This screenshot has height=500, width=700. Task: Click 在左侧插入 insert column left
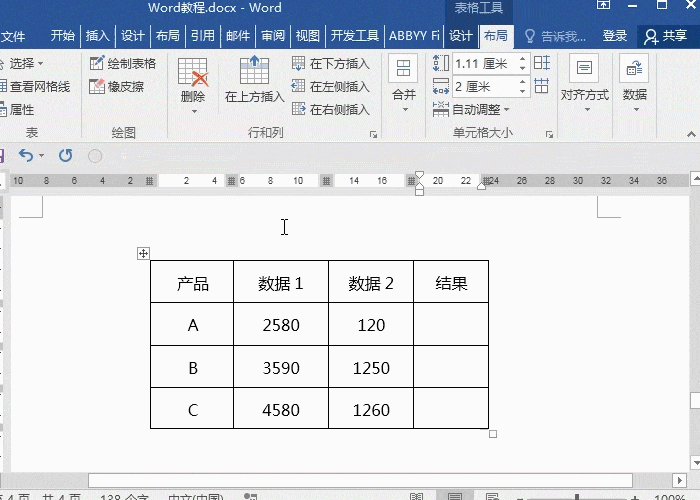coord(331,86)
